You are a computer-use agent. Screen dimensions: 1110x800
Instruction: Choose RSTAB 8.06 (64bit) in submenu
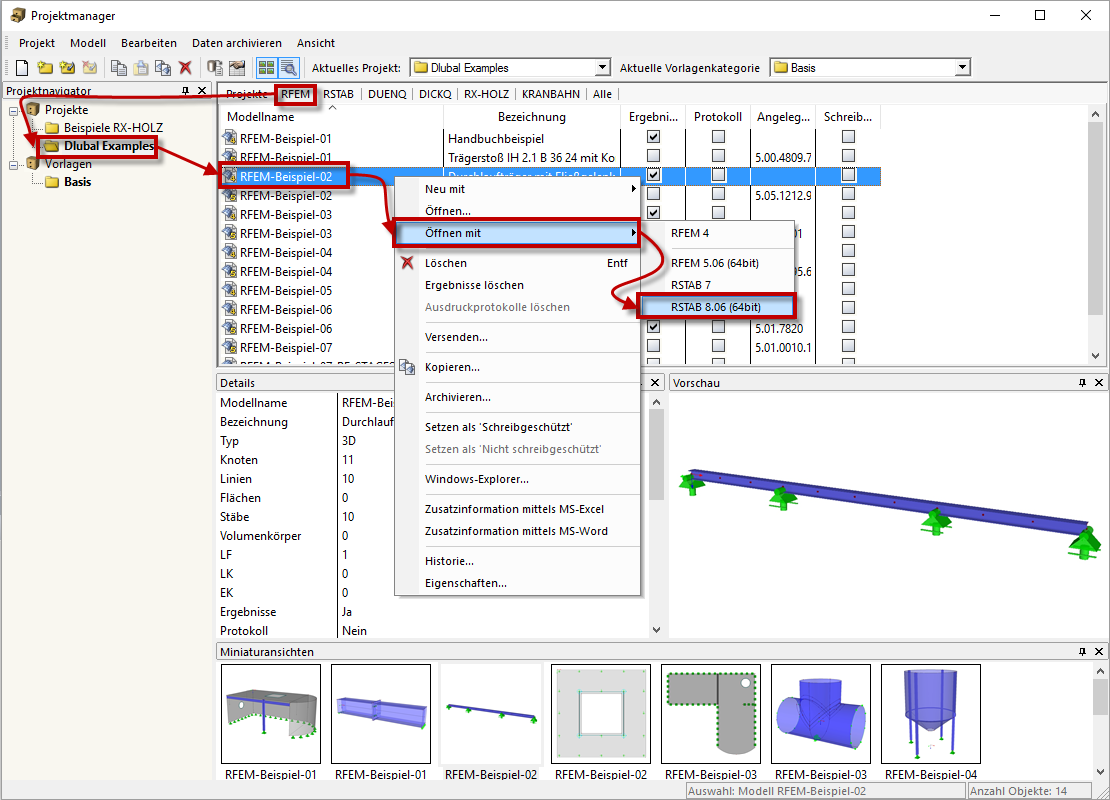coord(716,307)
